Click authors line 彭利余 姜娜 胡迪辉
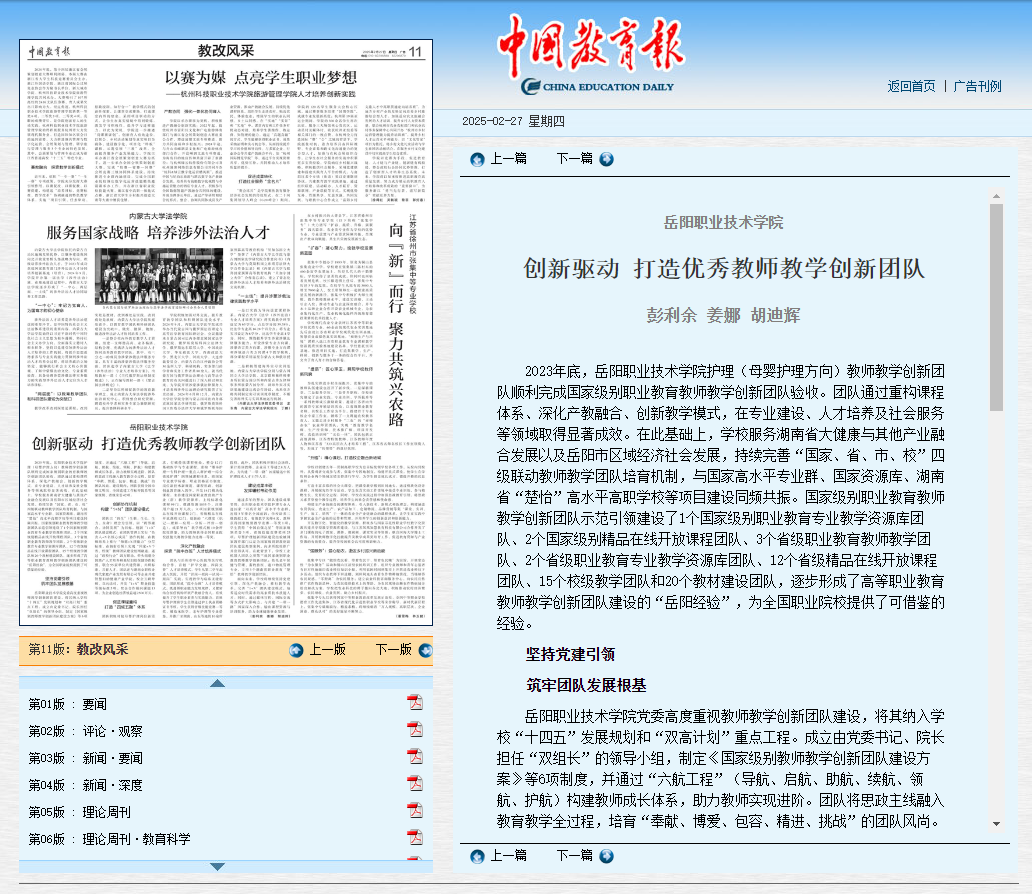The height and width of the screenshot is (894, 1032). tap(723, 315)
